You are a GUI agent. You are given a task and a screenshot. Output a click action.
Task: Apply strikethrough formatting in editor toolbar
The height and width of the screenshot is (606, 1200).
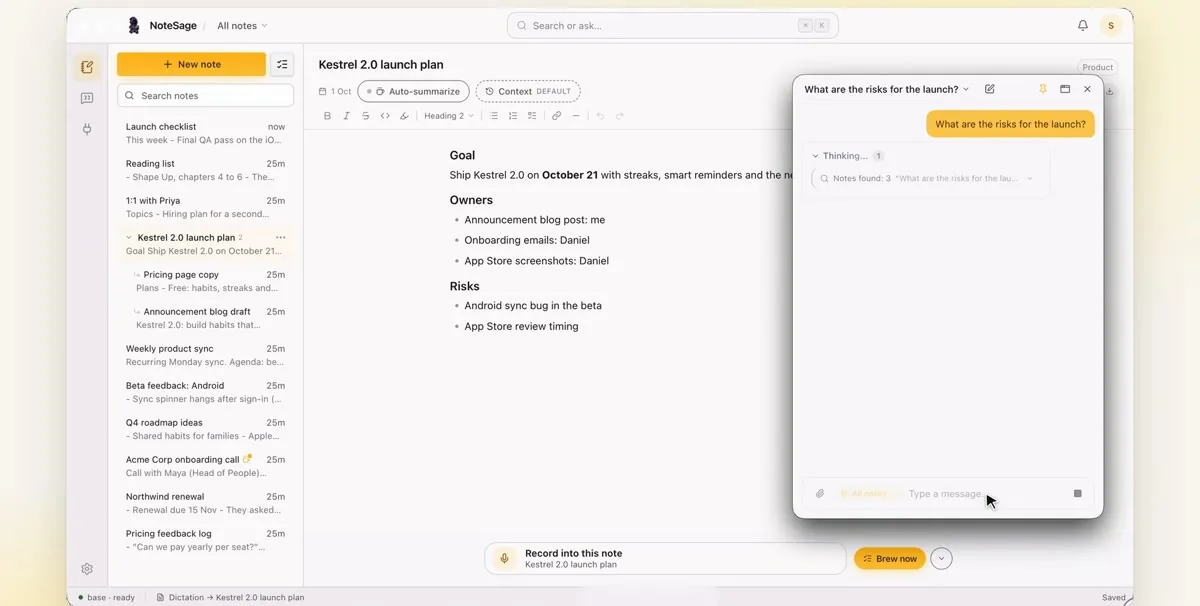[x=366, y=116]
